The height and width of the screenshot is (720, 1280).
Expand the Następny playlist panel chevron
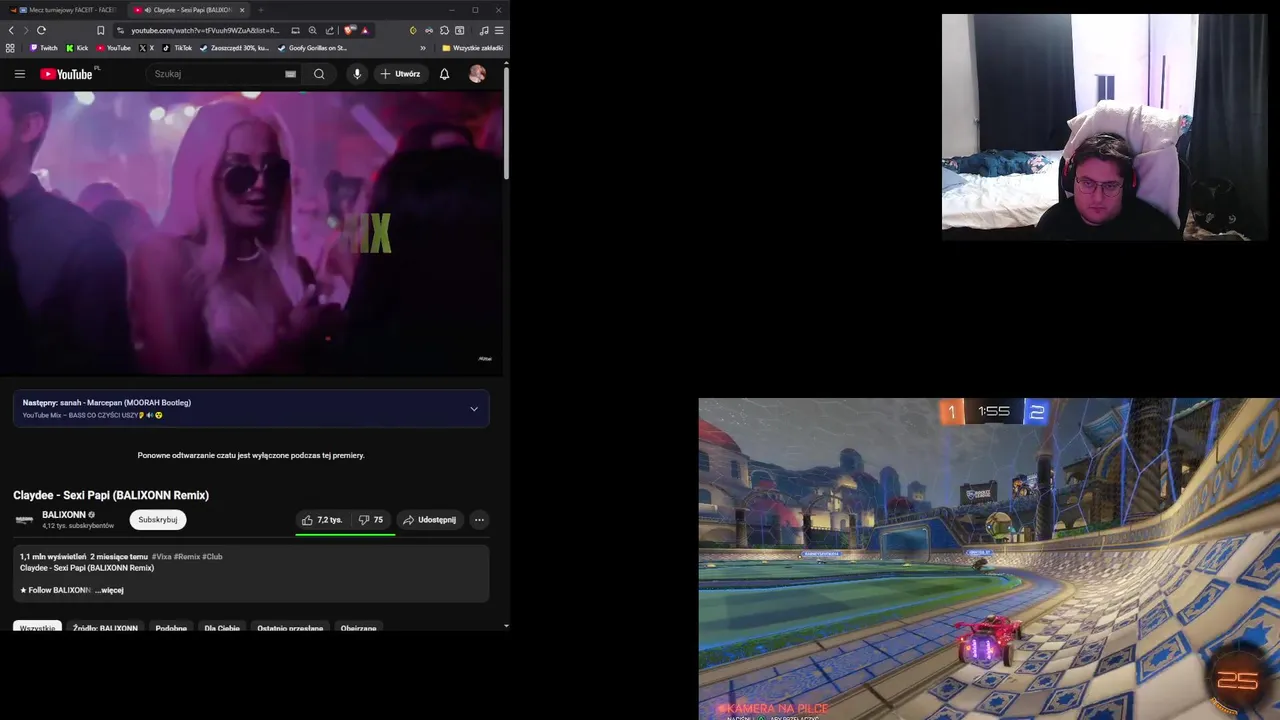click(474, 408)
